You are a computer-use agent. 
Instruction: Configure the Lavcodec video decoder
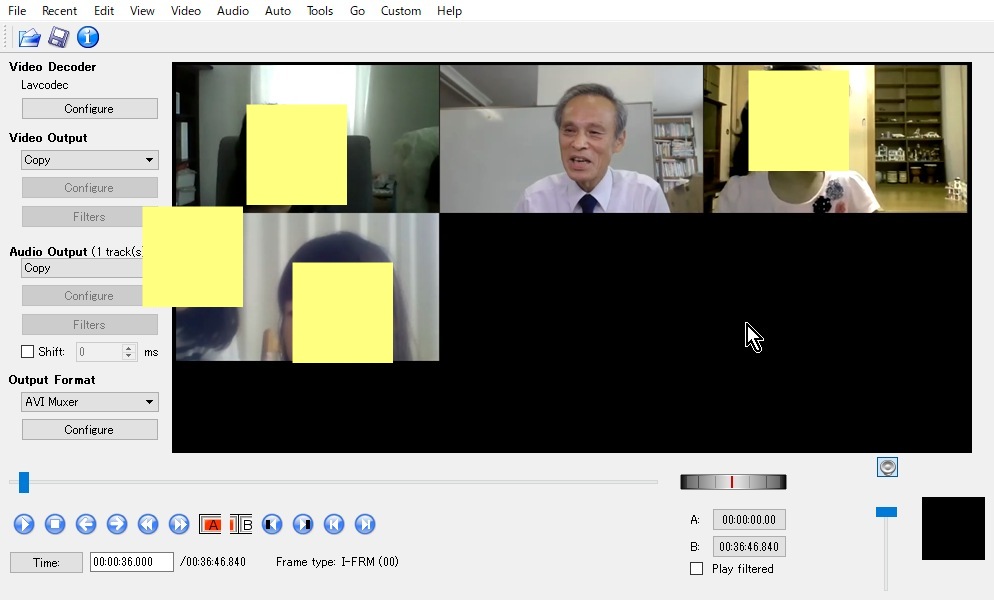tap(89, 108)
